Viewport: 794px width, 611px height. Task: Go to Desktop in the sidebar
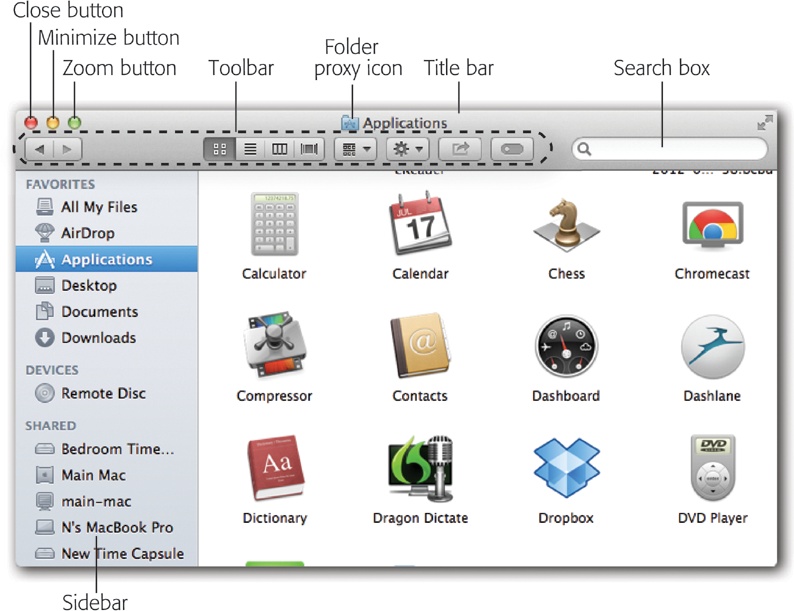click(x=107, y=285)
